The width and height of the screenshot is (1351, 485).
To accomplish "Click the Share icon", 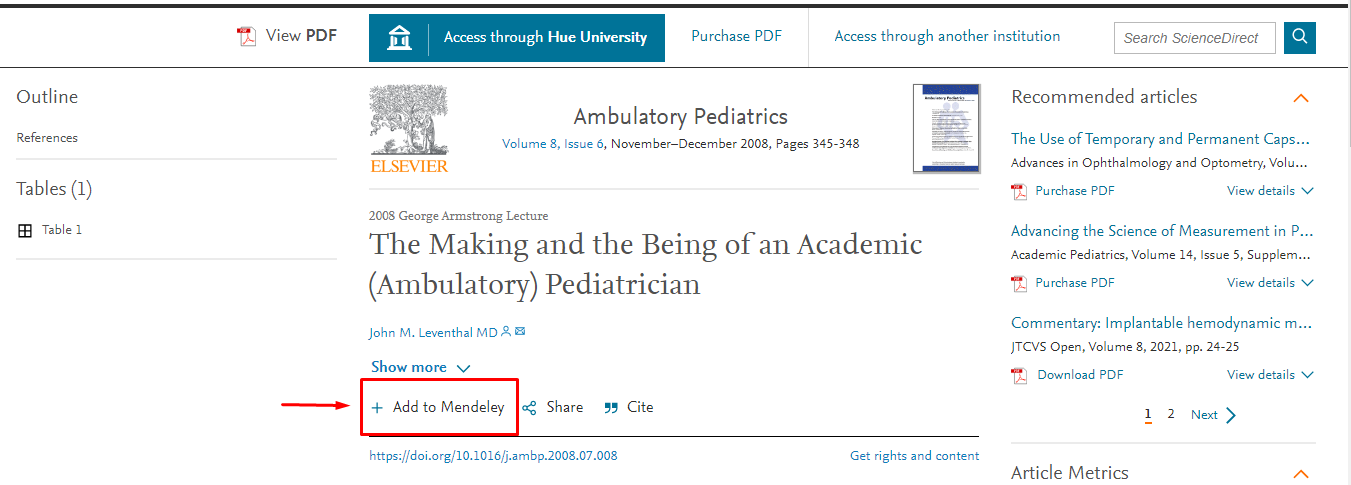I will 530,408.
